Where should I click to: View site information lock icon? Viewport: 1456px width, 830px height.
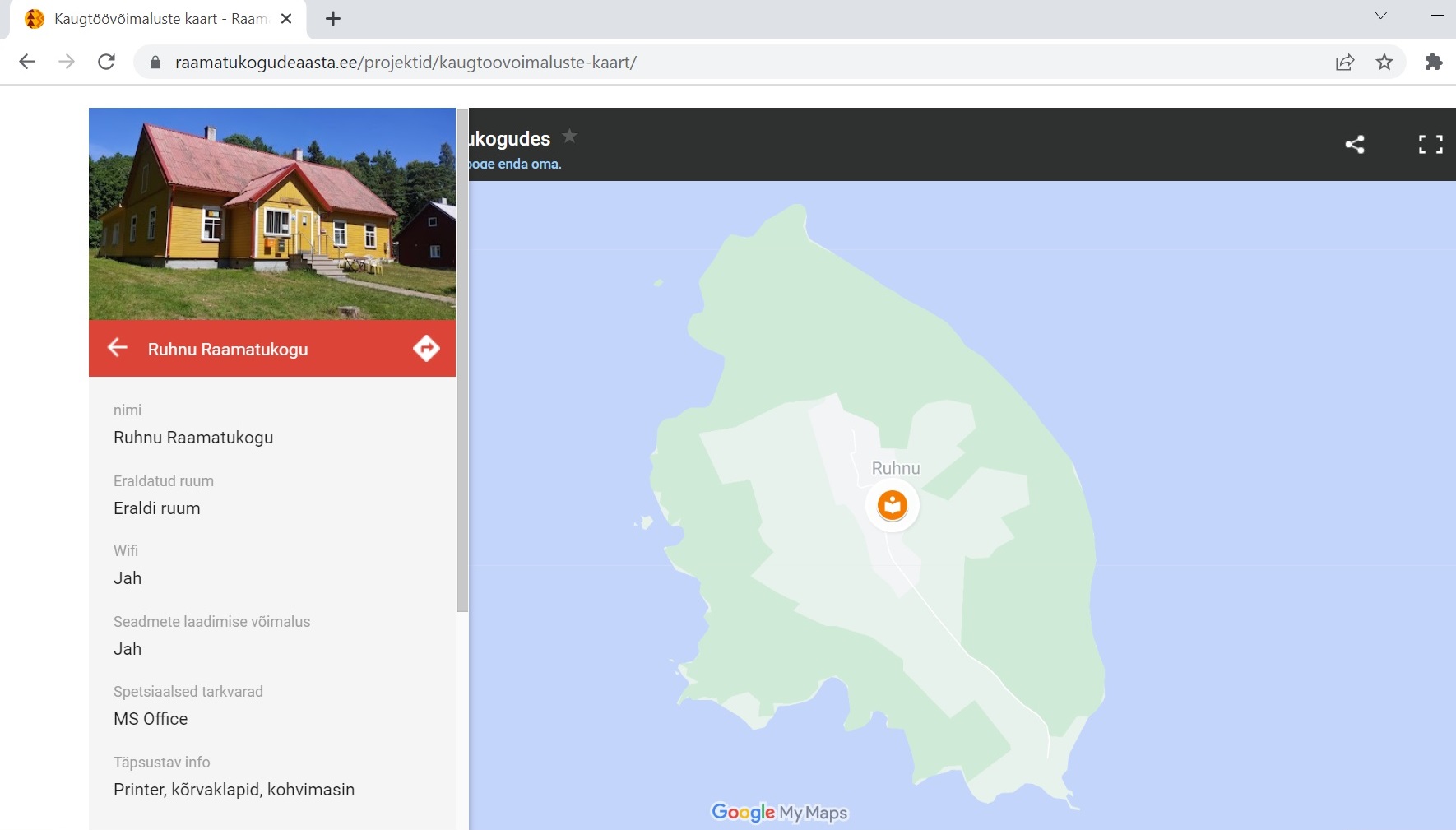click(155, 63)
